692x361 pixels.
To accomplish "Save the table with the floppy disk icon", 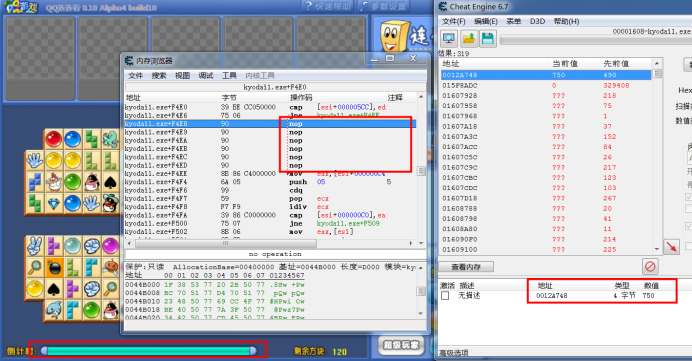I will pos(488,39).
